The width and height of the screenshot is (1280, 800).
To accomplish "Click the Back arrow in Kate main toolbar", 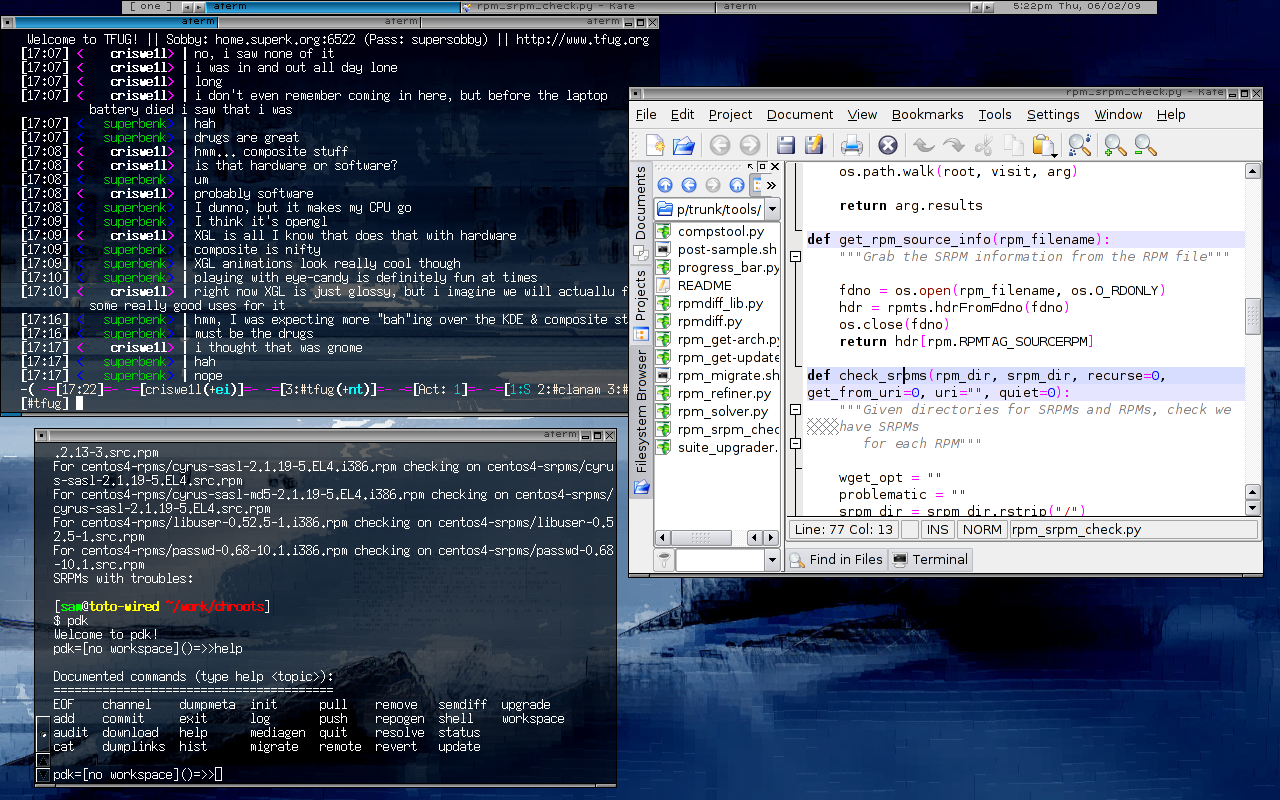I will click(x=719, y=145).
